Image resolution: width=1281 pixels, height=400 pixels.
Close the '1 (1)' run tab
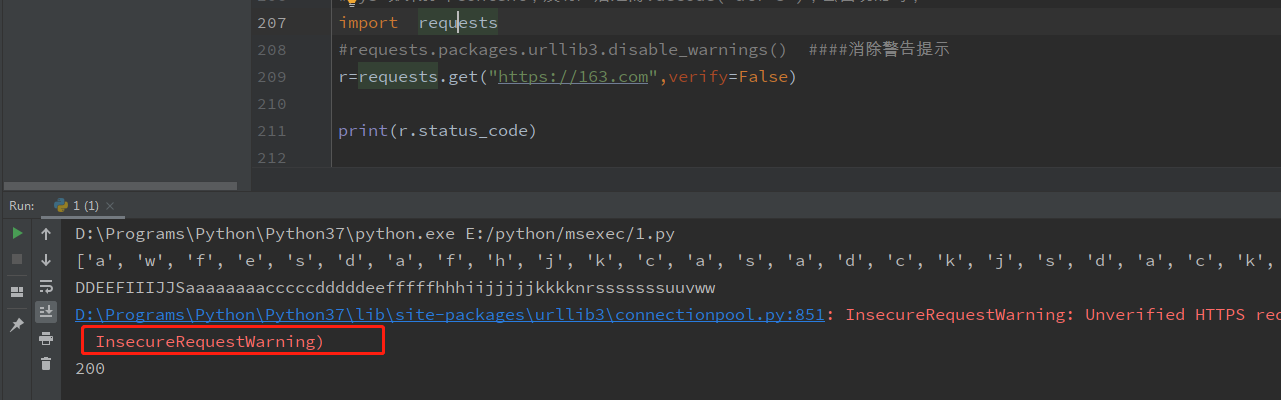109,206
